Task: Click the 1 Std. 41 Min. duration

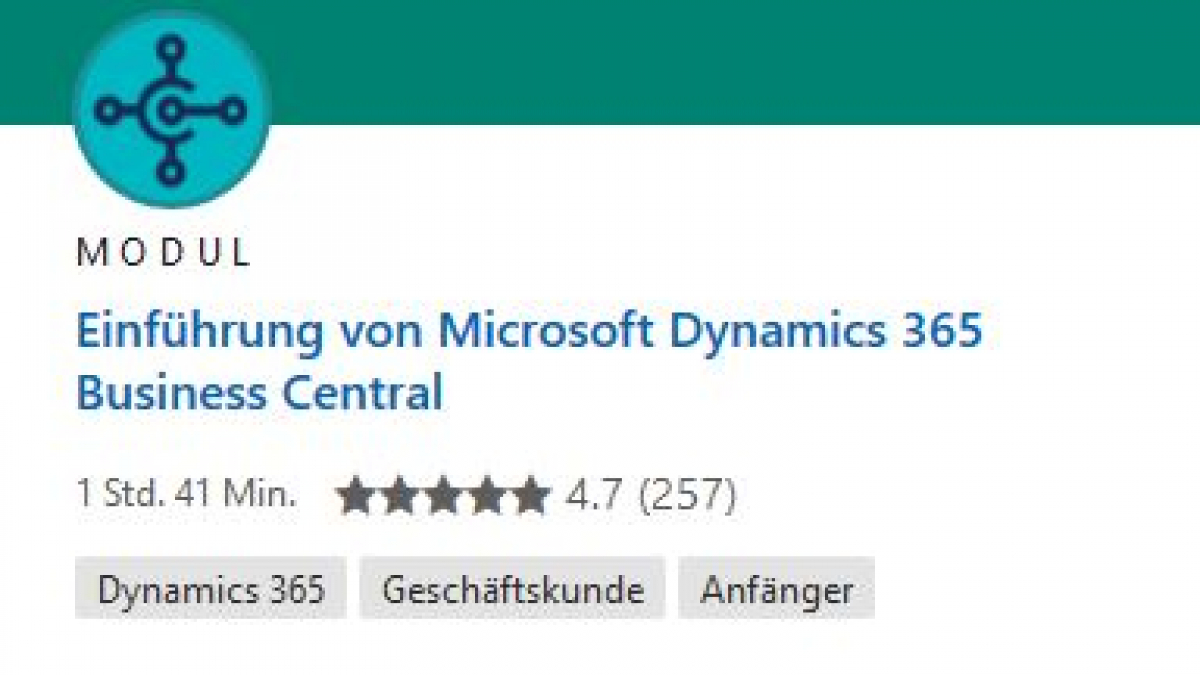Action: pyautogui.click(x=187, y=494)
